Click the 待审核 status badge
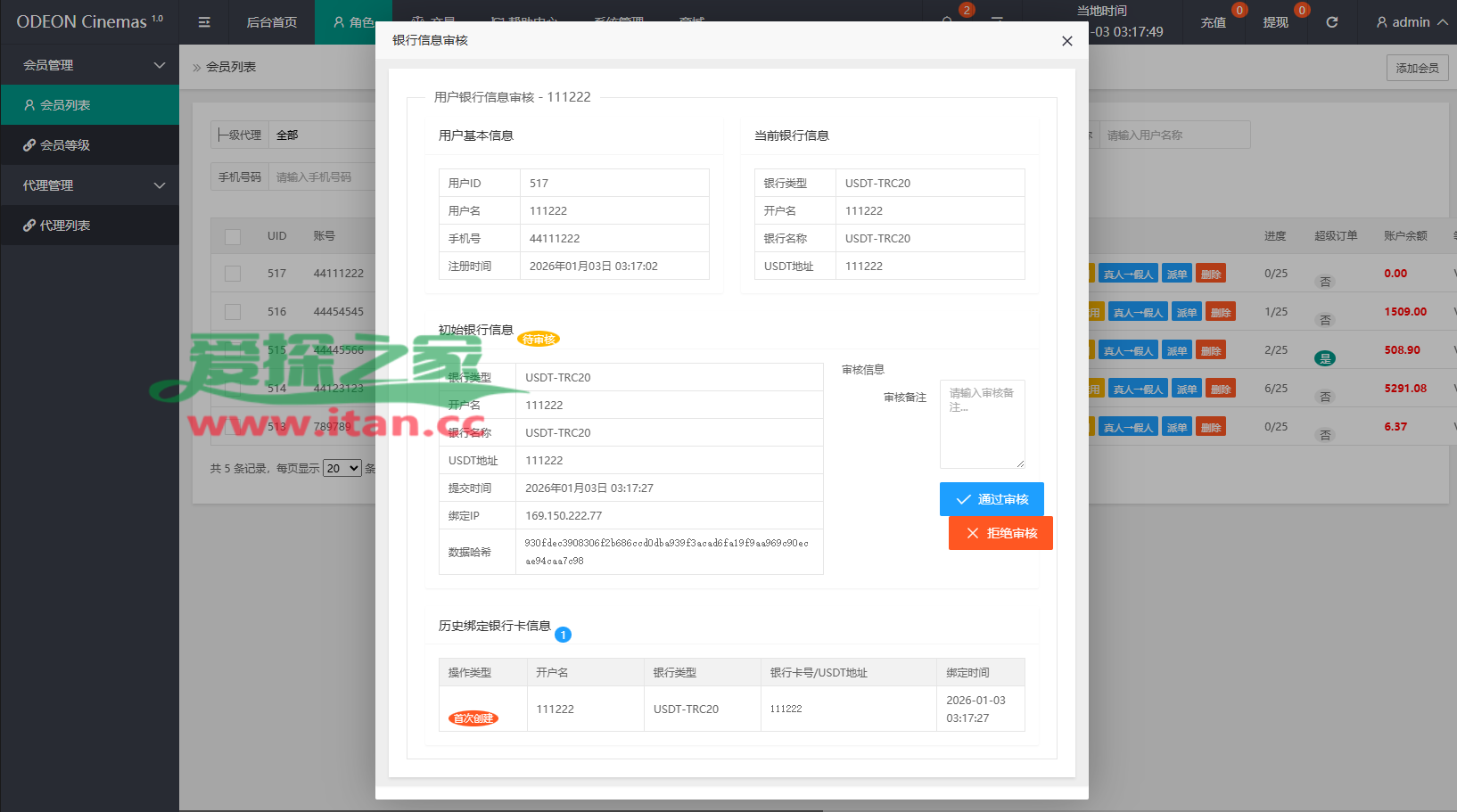Screen dimensions: 1457x812 [539, 340]
